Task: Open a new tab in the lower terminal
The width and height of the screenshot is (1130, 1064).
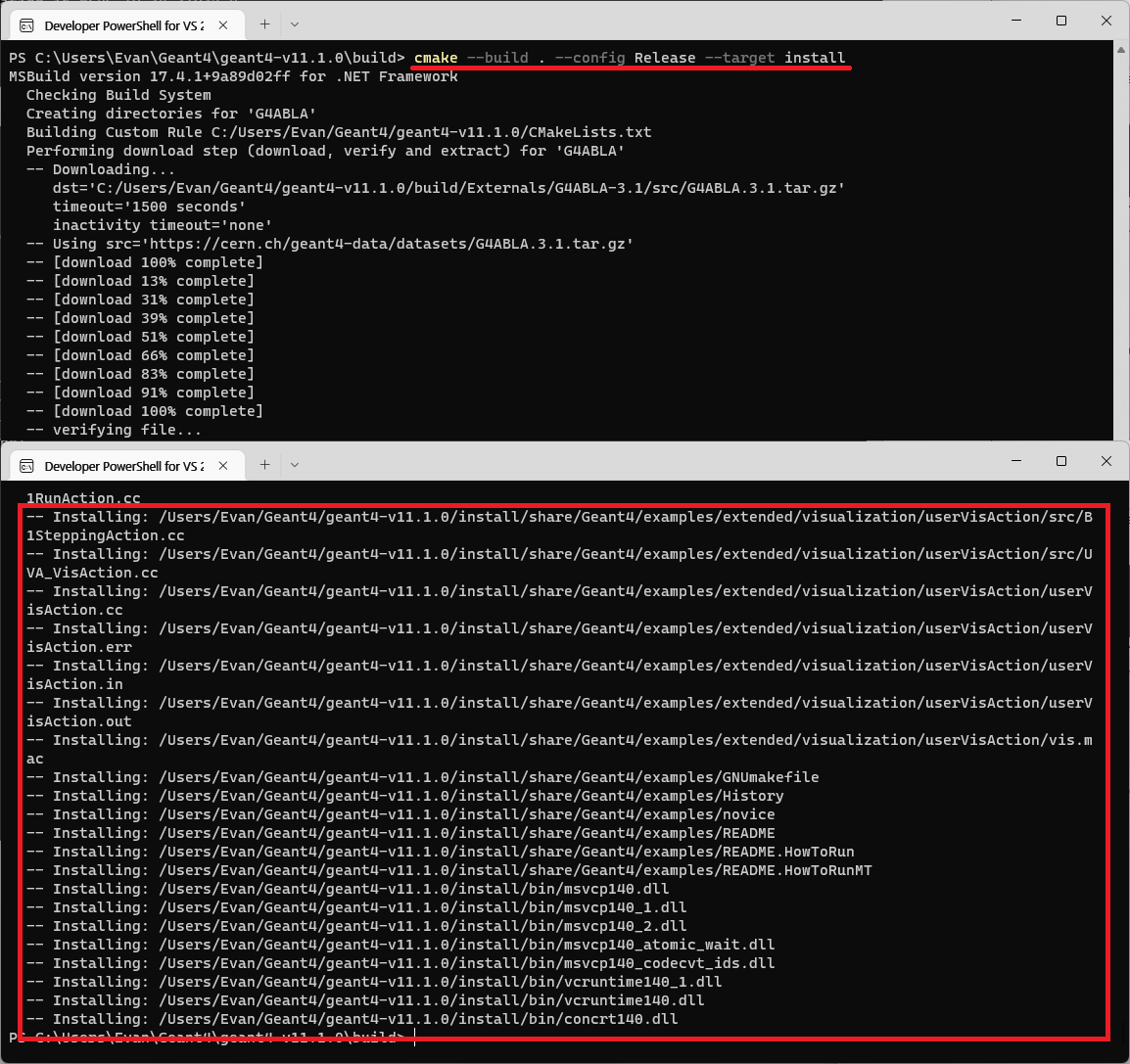Action: click(x=264, y=464)
